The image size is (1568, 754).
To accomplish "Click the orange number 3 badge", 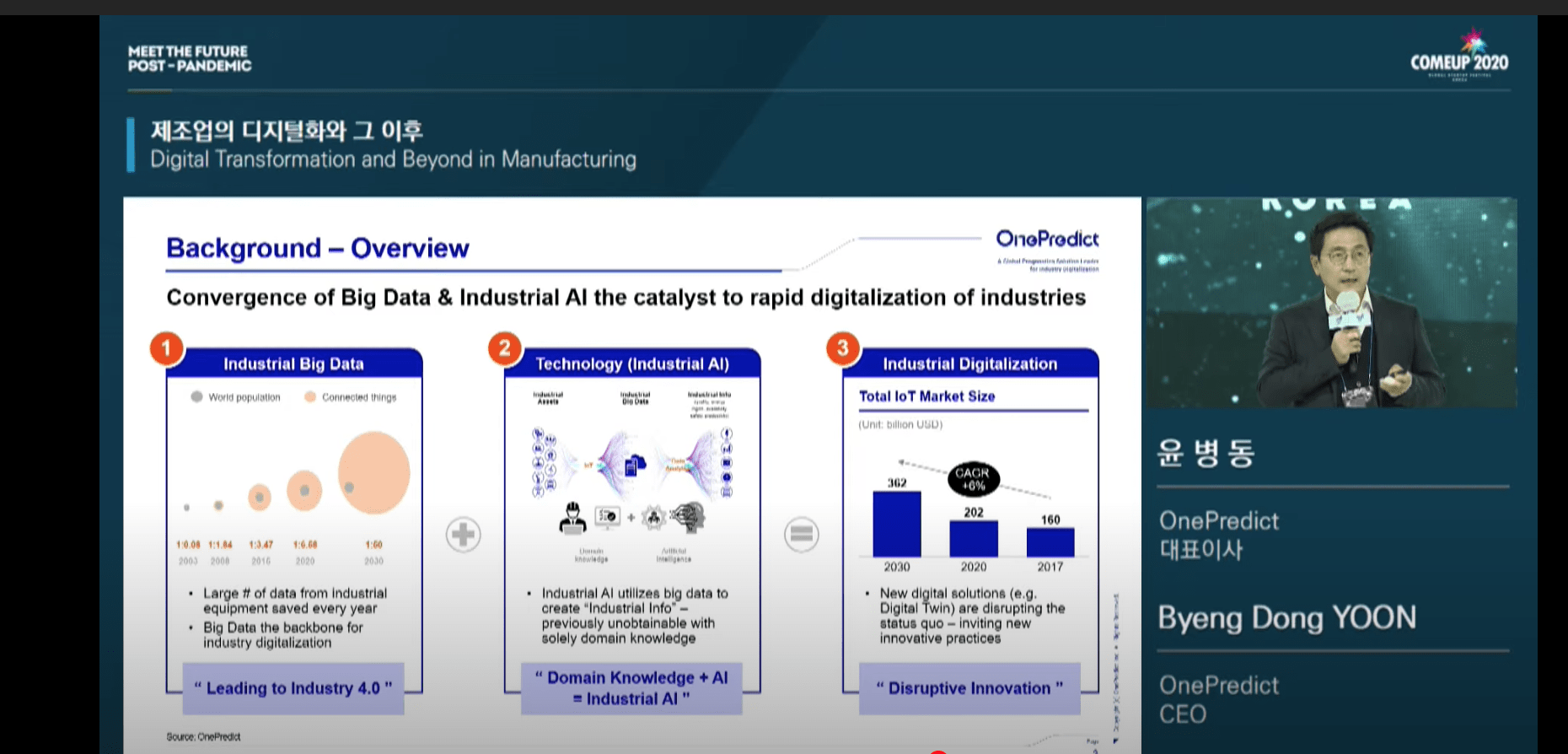I will pos(842,347).
